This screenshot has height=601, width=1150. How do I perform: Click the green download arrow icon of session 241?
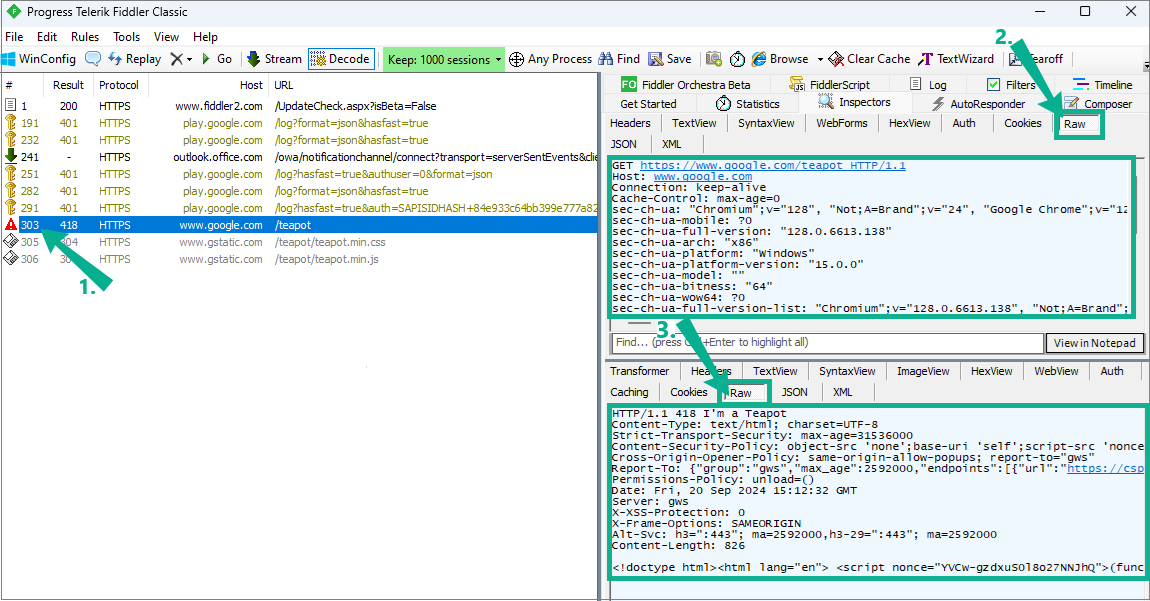coord(10,156)
